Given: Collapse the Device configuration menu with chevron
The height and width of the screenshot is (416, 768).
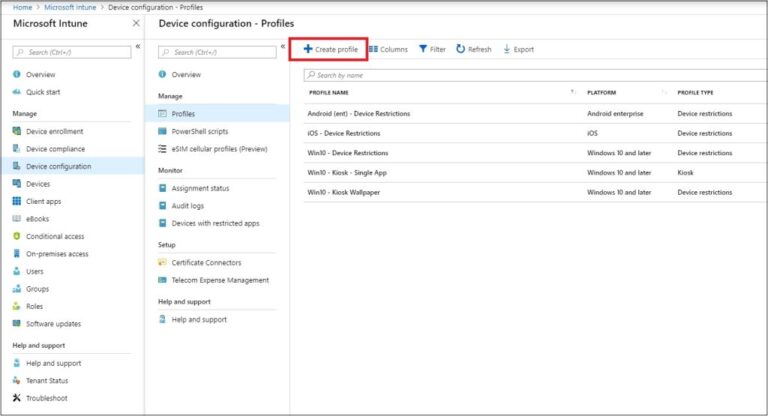Looking at the screenshot, I should [283, 46].
